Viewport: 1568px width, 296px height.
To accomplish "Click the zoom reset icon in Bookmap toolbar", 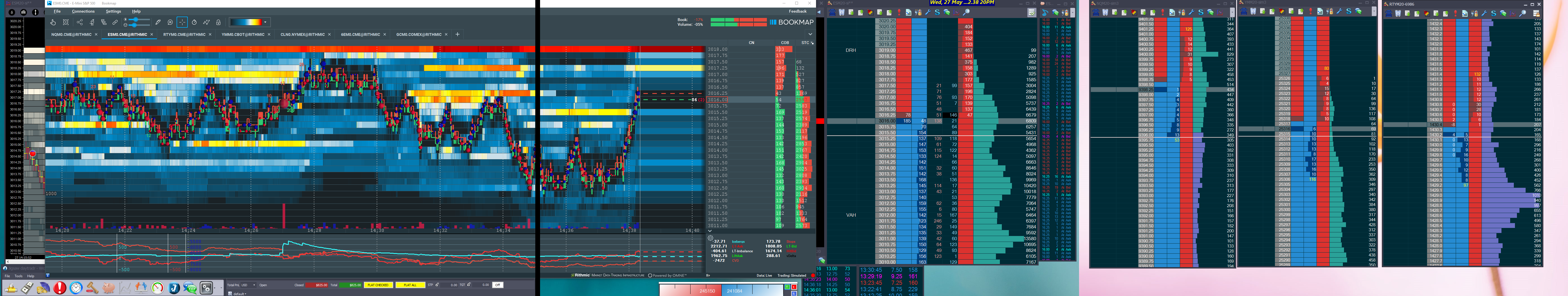I will point(66,22).
